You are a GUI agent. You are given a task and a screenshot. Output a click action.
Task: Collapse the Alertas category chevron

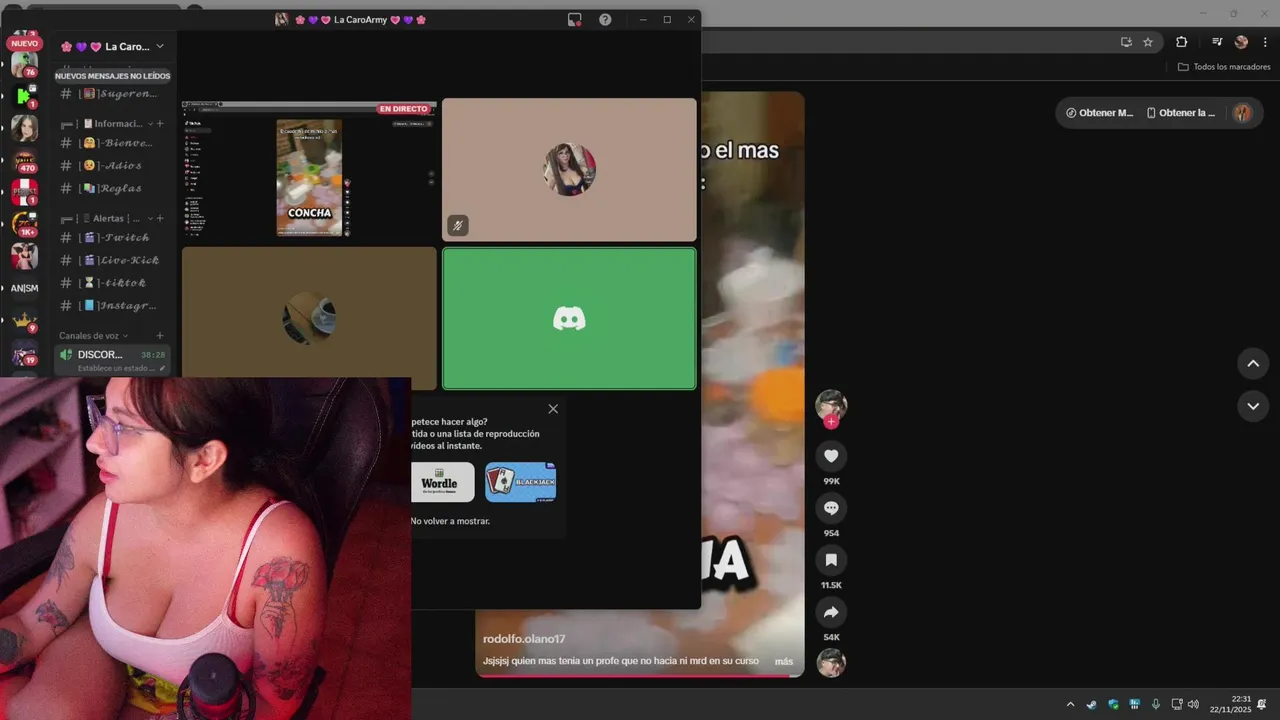coord(150,218)
